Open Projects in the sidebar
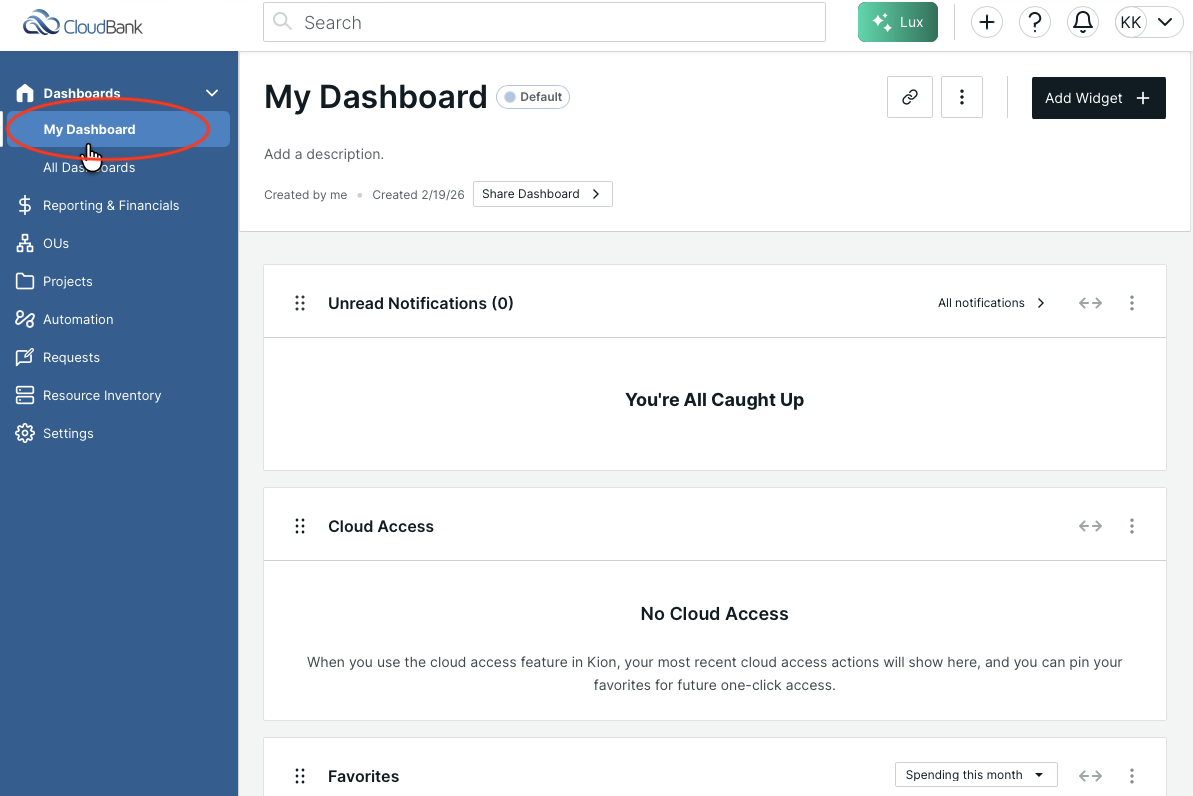Viewport: 1193px width, 796px height. (x=68, y=282)
